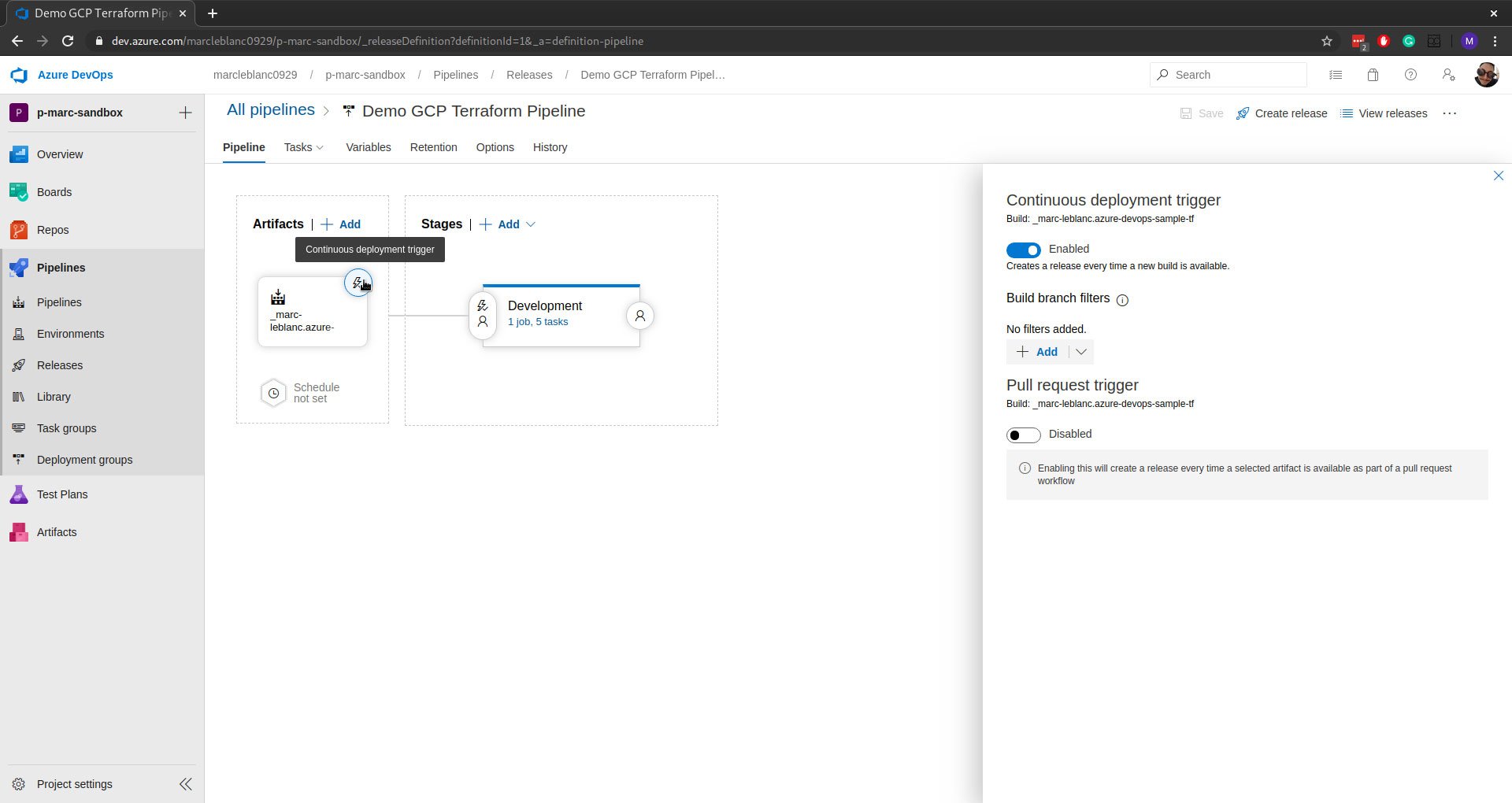Disable the Continuous deployment trigger toggle
Screen dimensions: 1512x803
(1023, 250)
